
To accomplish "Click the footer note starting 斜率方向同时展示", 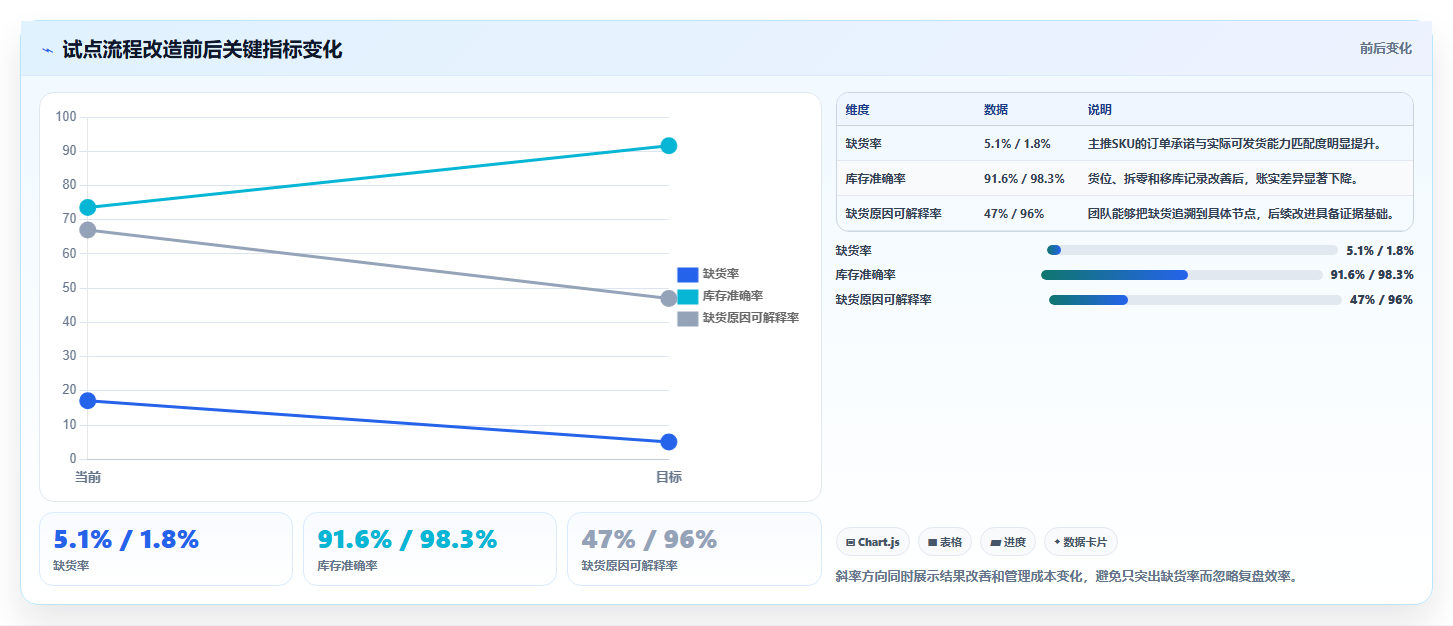I will [x=1067, y=576].
